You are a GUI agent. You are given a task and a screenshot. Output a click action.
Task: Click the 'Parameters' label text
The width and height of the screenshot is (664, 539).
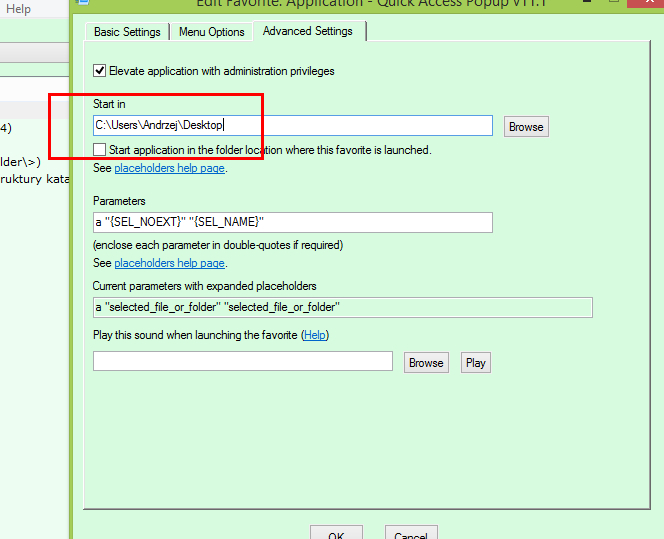(x=119, y=201)
